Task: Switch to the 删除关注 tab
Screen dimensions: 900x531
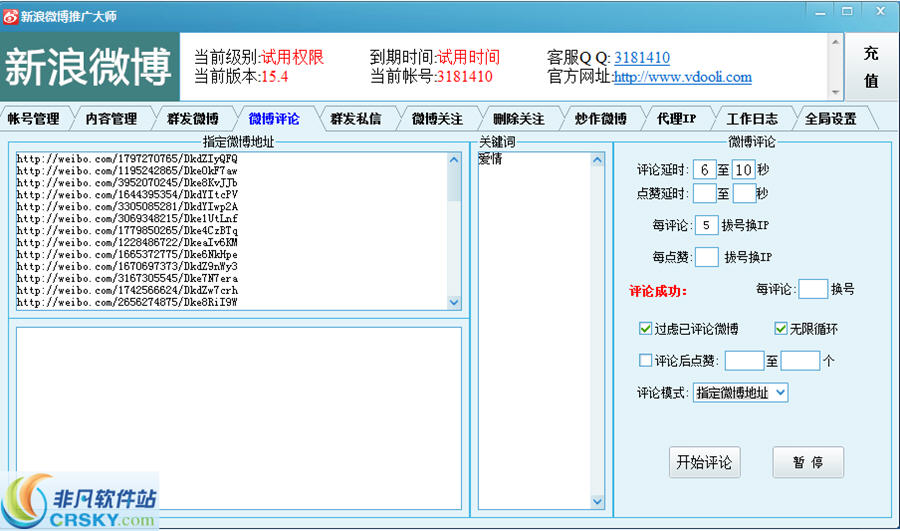Action: (x=519, y=119)
